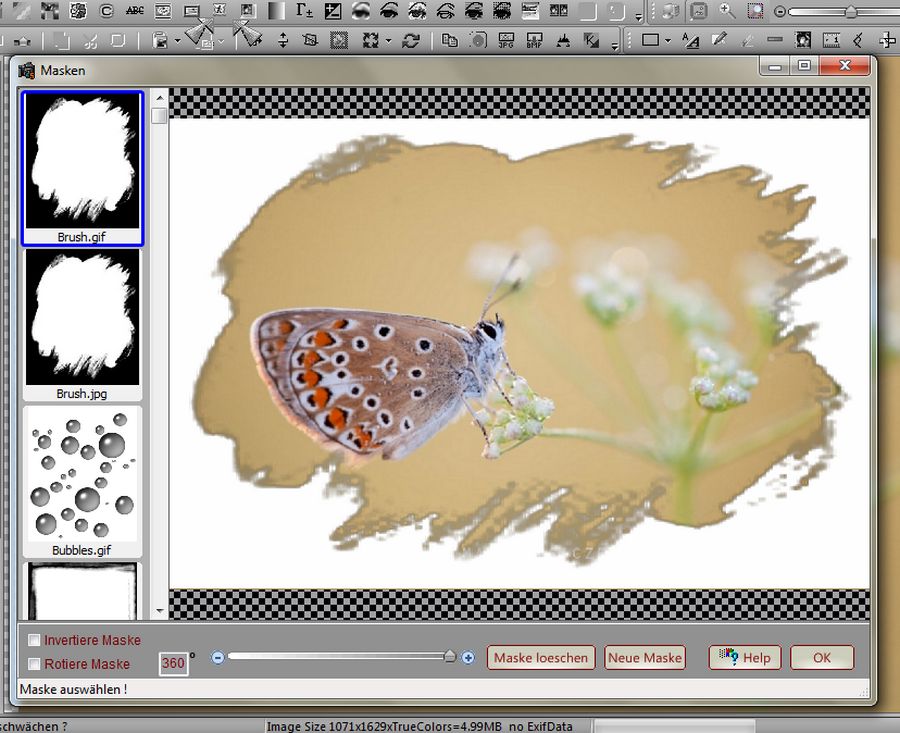
Task: Click the refresh arrows toolbar icon
Action: tap(410, 41)
